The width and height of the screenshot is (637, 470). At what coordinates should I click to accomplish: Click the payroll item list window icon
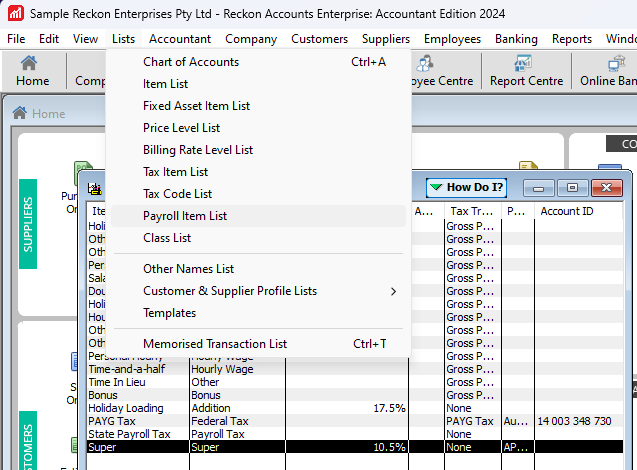95,188
